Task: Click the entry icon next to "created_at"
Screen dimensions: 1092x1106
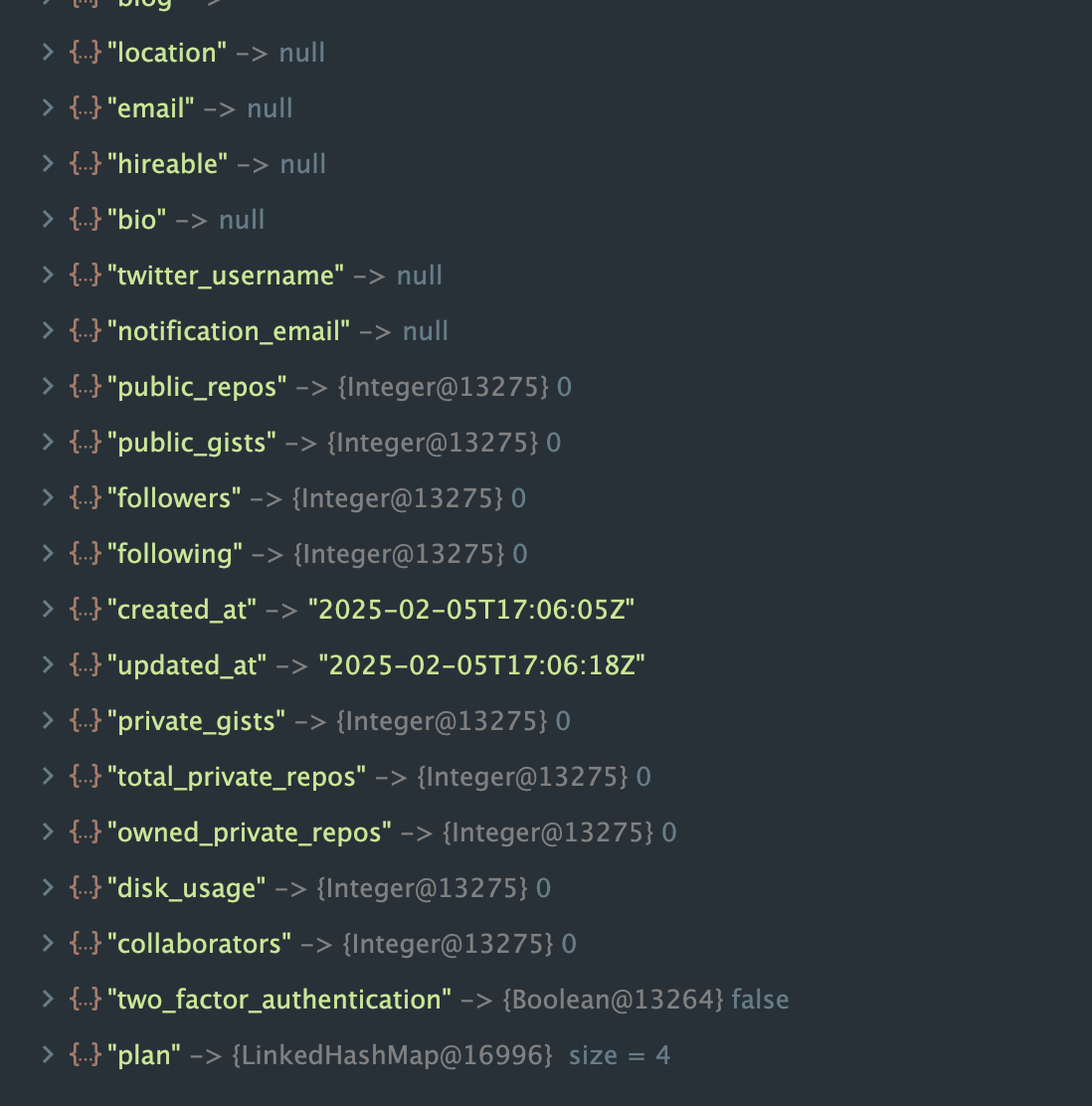Action: pyautogui.click(x=86, y=610)
